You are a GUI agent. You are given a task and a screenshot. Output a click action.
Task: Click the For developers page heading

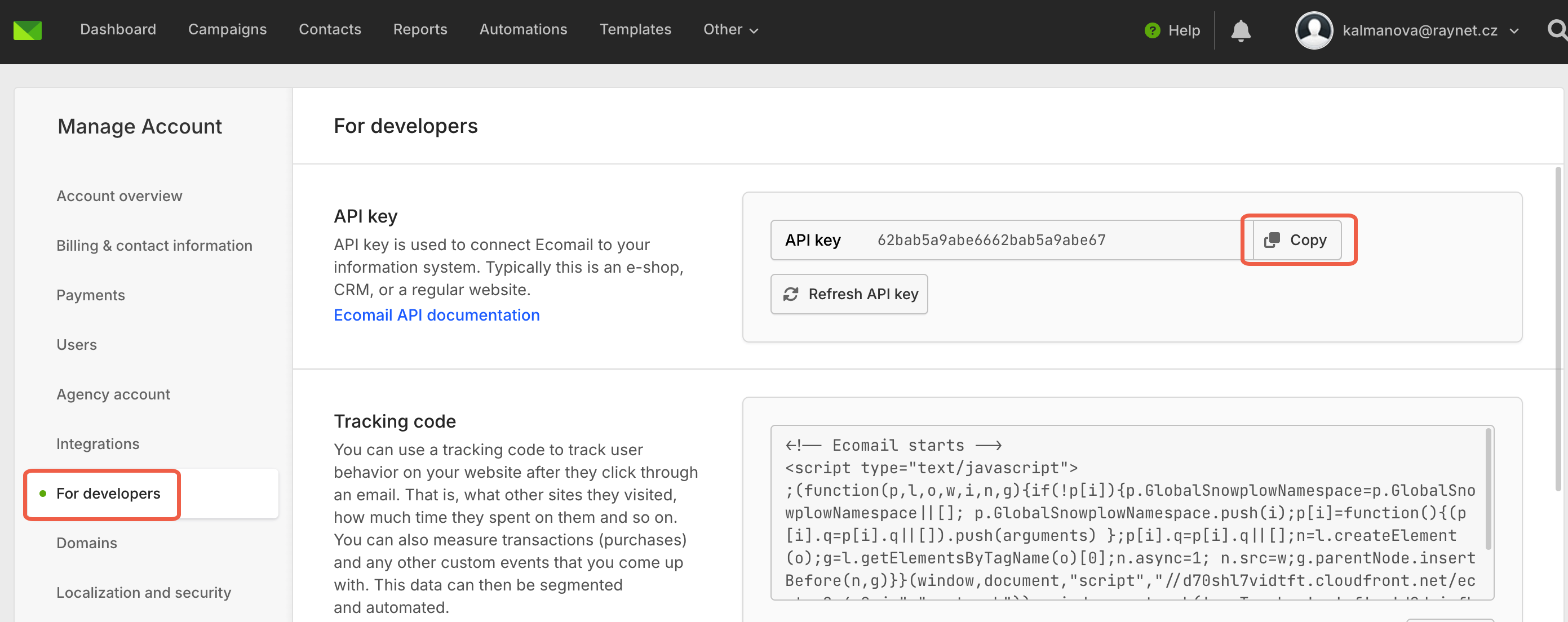(405, 126)
